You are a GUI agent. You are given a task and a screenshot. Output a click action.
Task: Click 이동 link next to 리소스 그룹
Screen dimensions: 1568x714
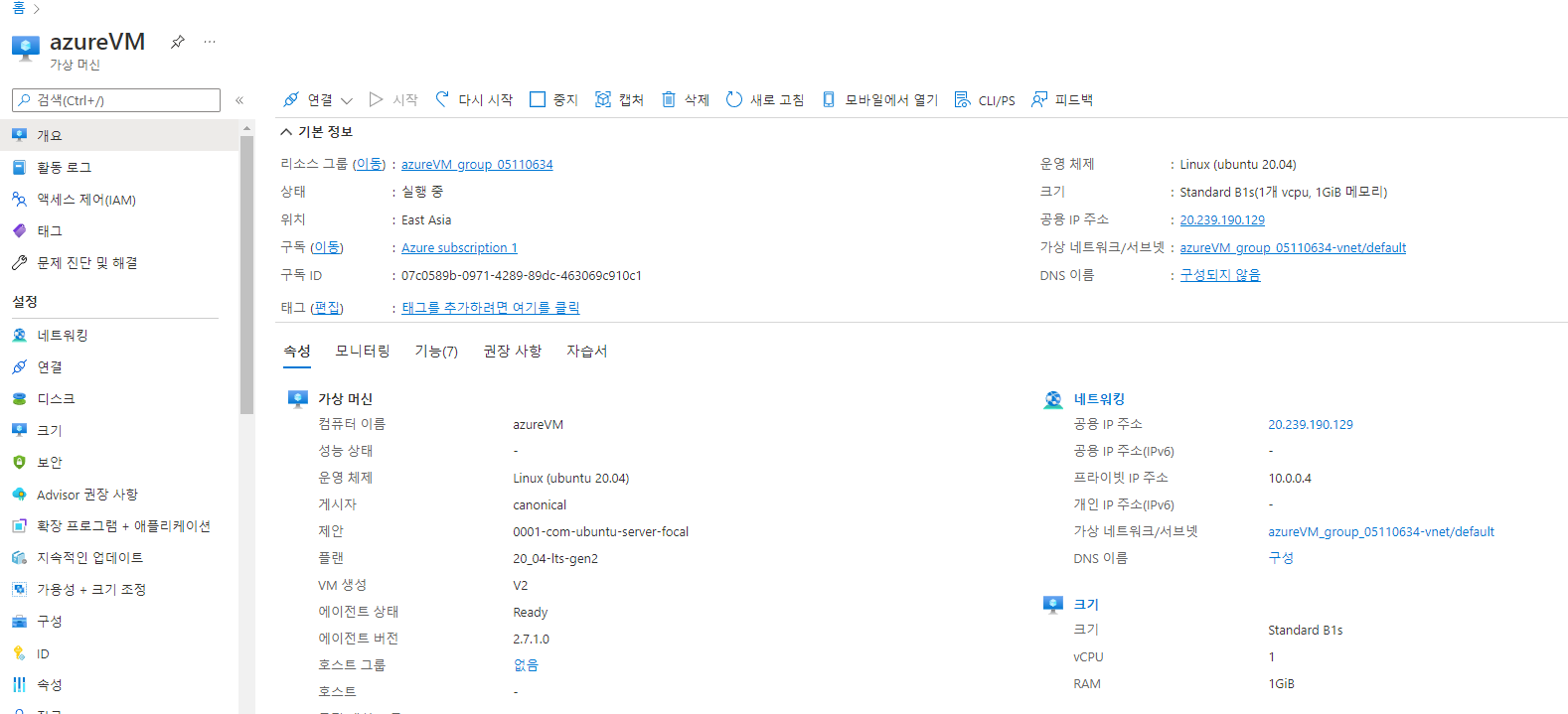370,165
